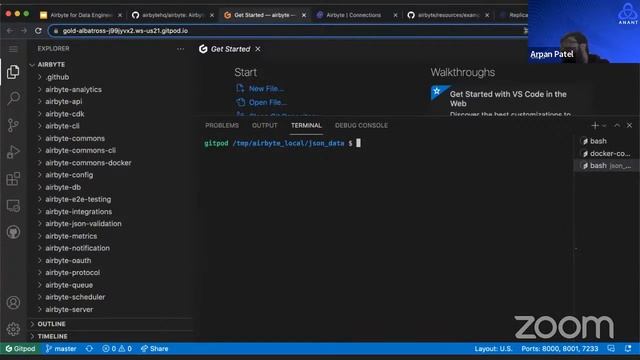Expand the airbyte-integrations folder
This screenshot has width=640, height=360.
tap(40, 211)
